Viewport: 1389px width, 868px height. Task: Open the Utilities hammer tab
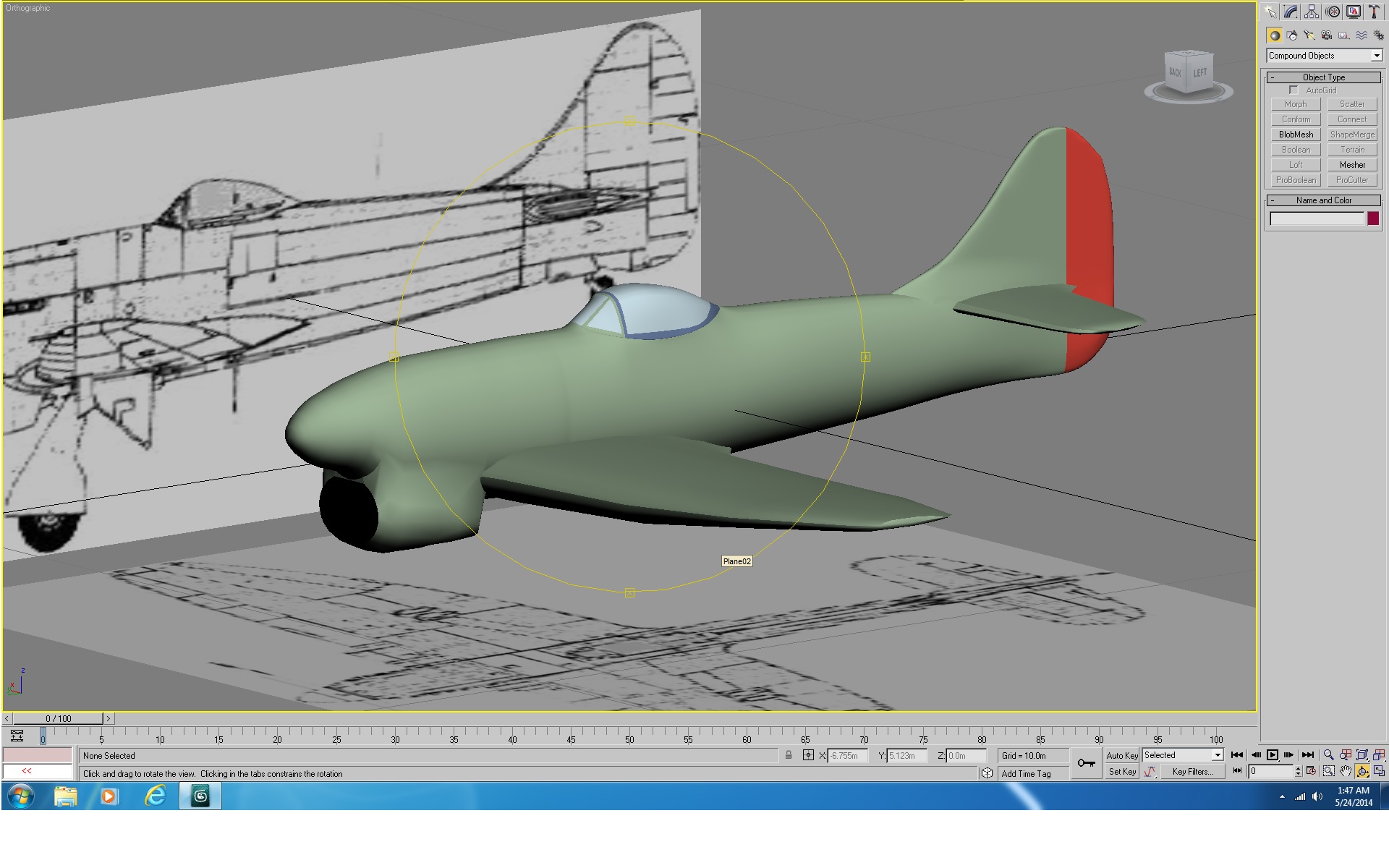point(1373,12)
